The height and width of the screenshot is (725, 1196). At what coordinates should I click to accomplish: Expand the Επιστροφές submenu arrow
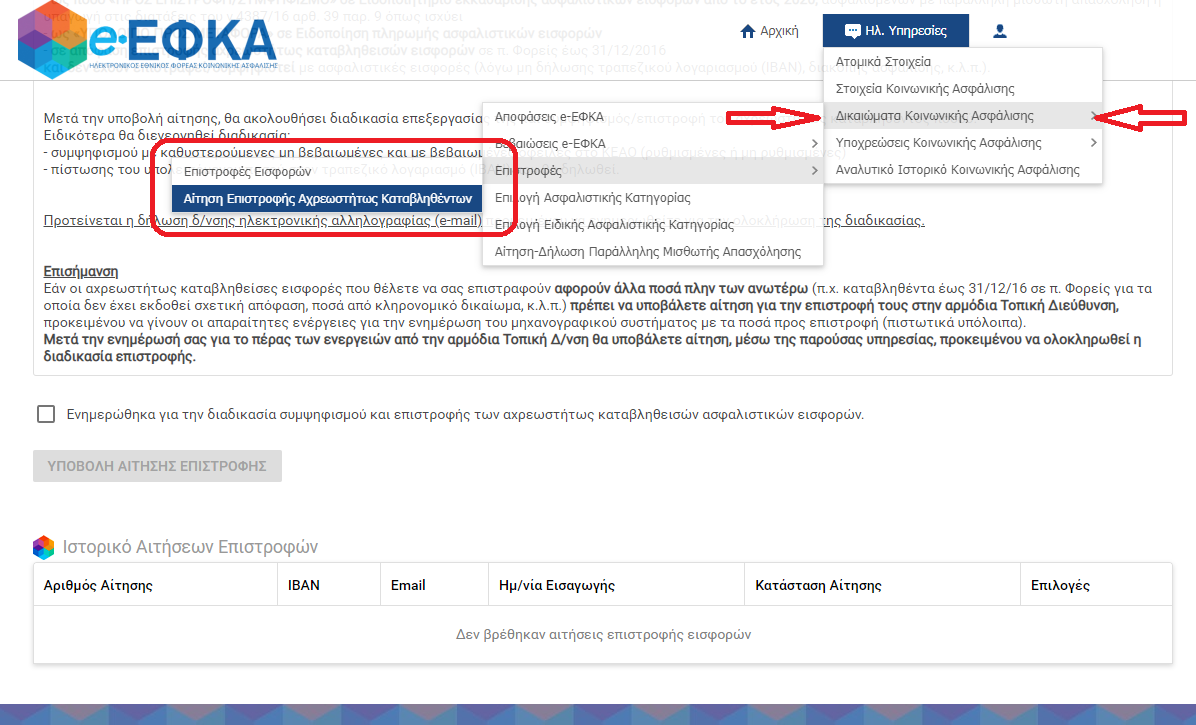[x=815, y=171]
